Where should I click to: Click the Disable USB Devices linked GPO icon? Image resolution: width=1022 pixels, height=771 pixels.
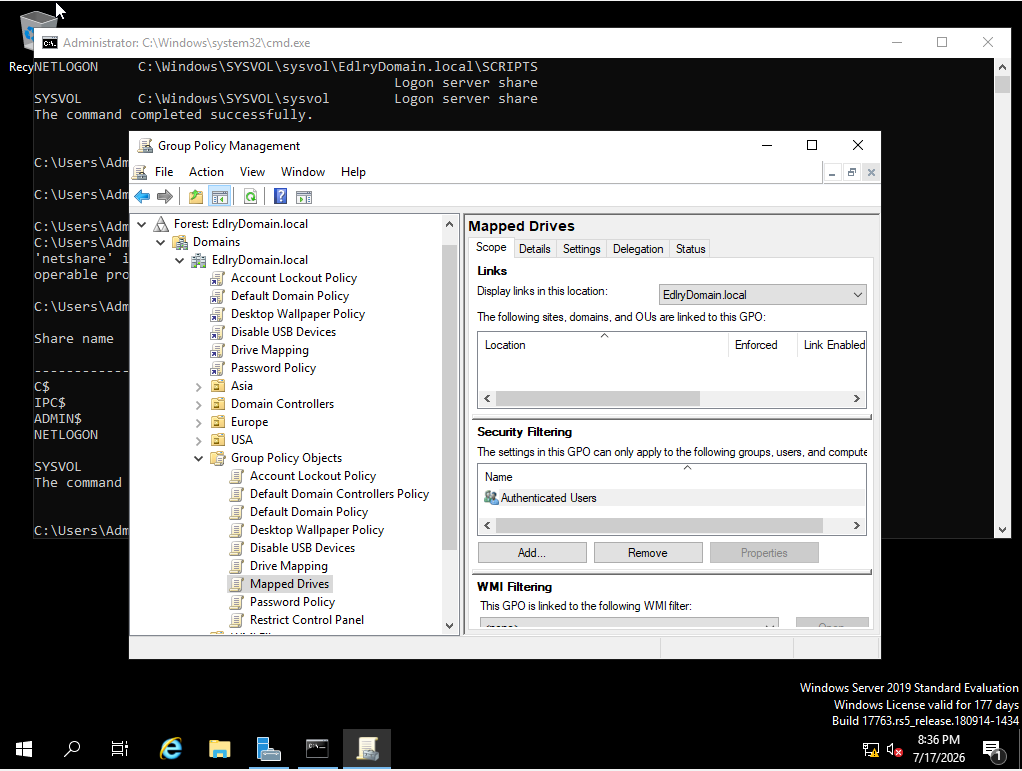[218, 332]
